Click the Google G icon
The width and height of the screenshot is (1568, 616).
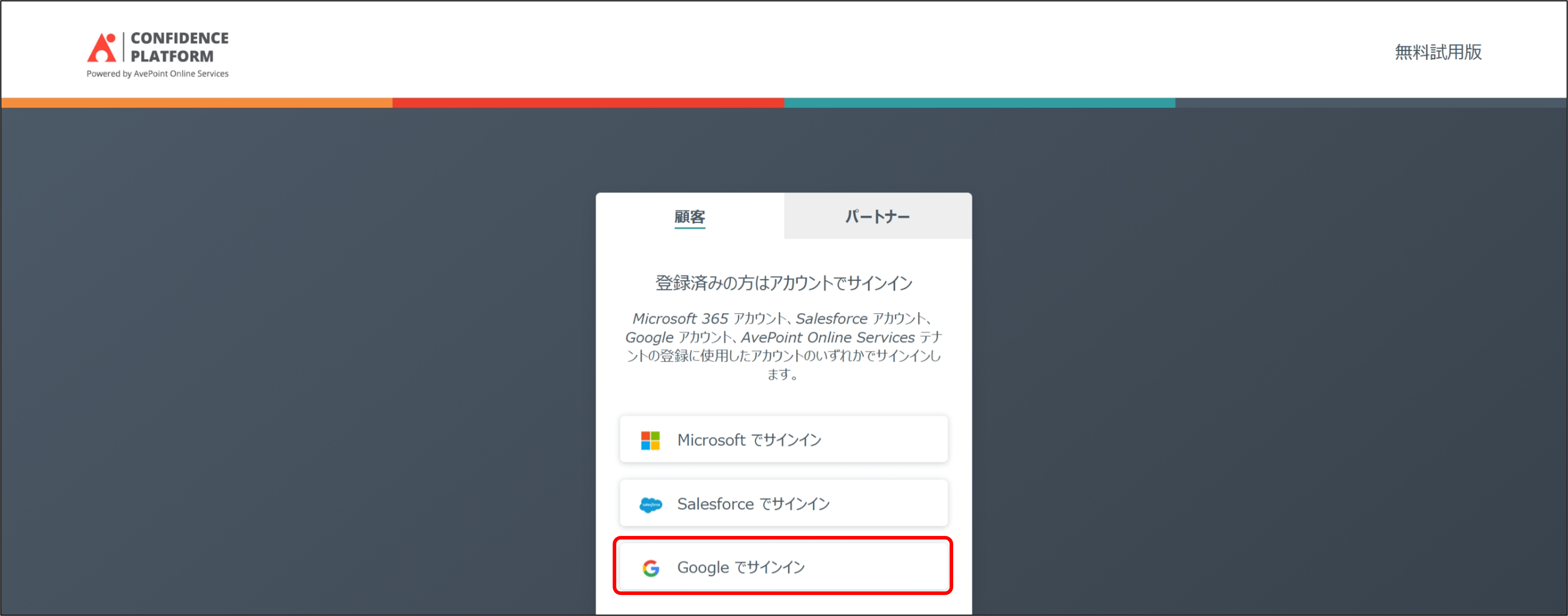pyautogui.click(x=650, y=568)
